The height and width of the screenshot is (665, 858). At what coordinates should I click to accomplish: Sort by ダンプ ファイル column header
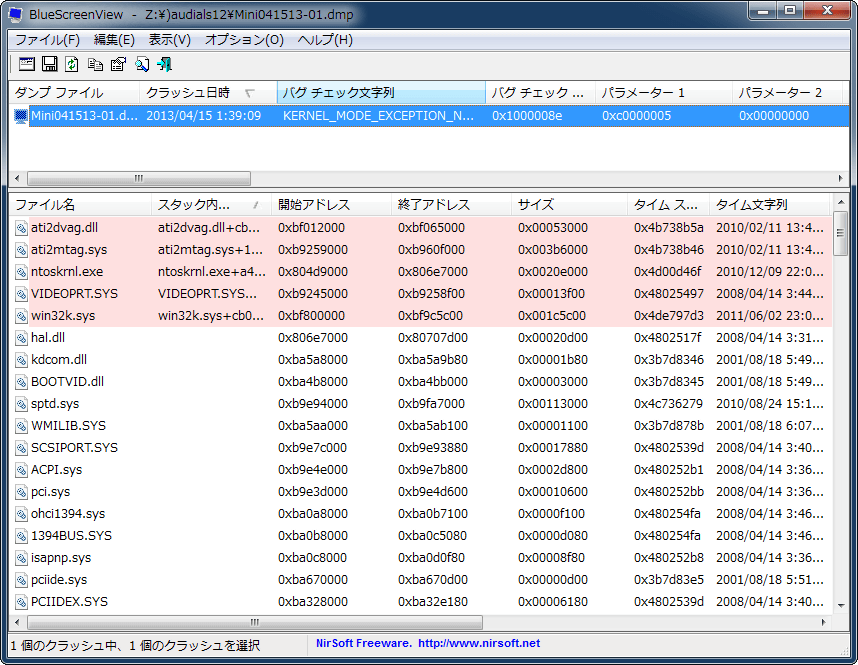tap(74, 92)
